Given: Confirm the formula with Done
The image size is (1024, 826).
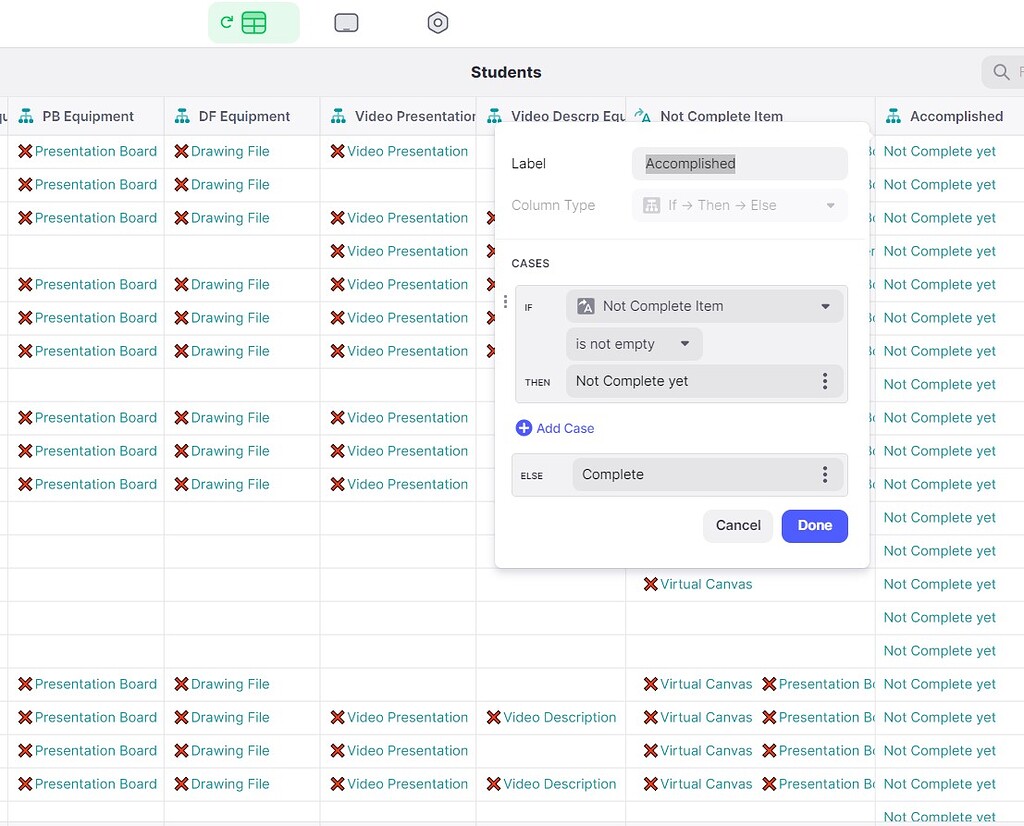Looking at the screenshot, I should (x=814, y=525).
